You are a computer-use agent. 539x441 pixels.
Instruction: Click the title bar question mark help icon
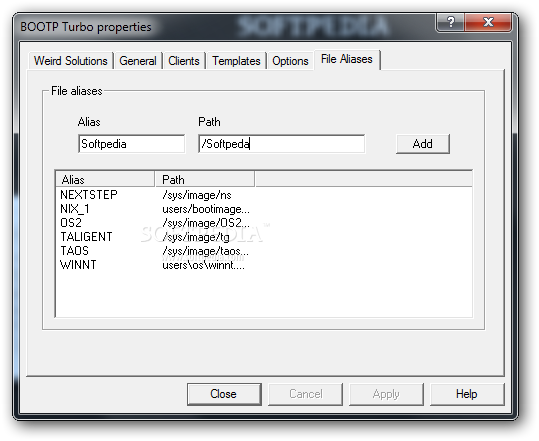tap(450, 22)
